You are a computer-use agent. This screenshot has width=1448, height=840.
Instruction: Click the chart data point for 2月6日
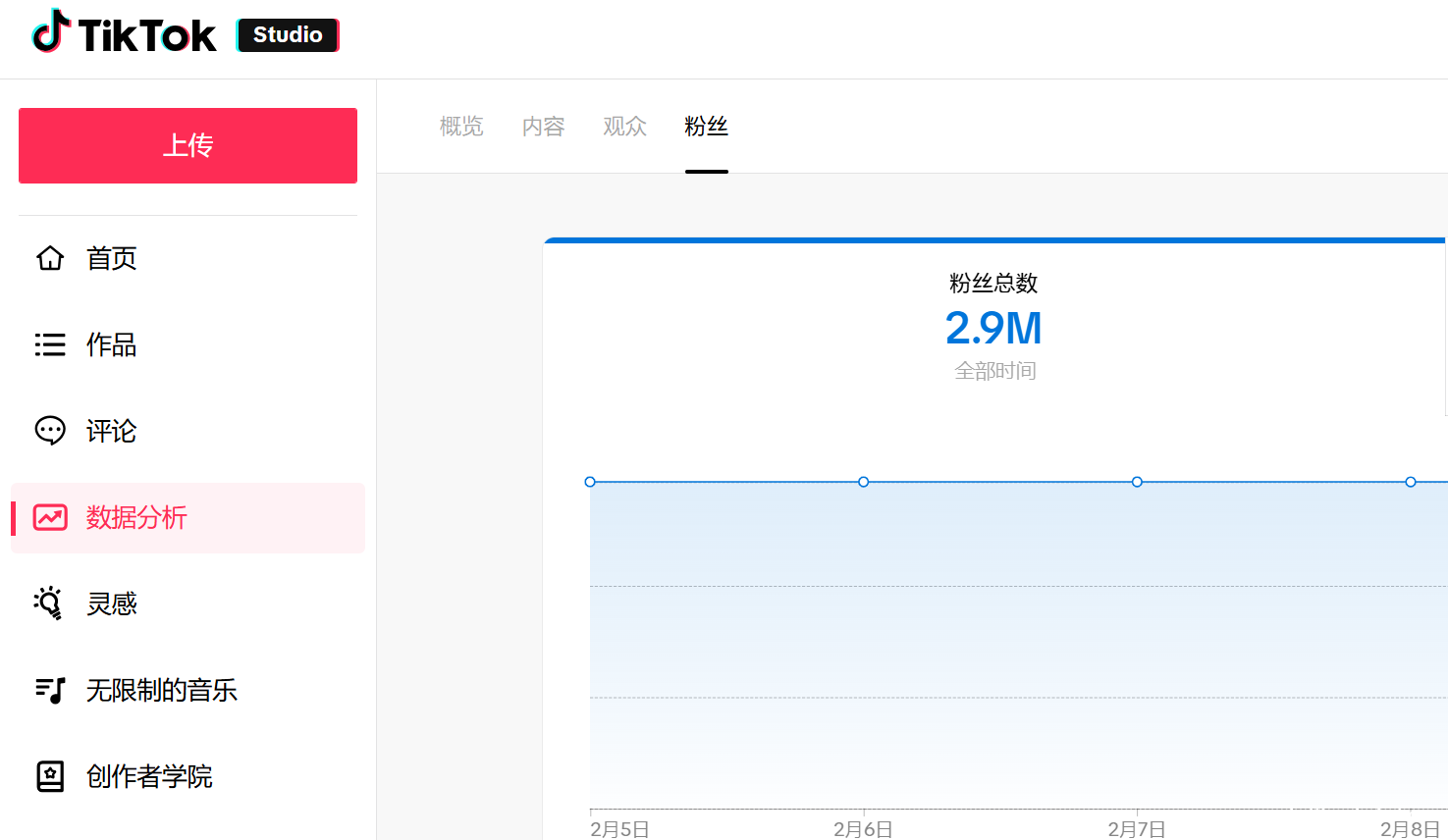click(864, 482)
